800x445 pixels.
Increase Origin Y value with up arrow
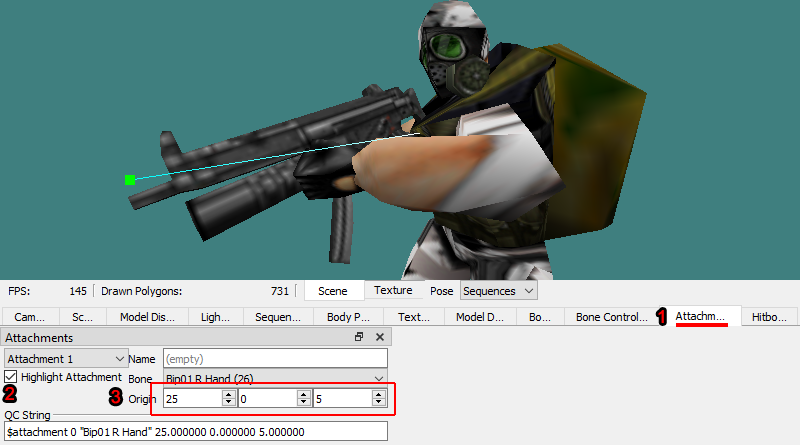point(304,394)
